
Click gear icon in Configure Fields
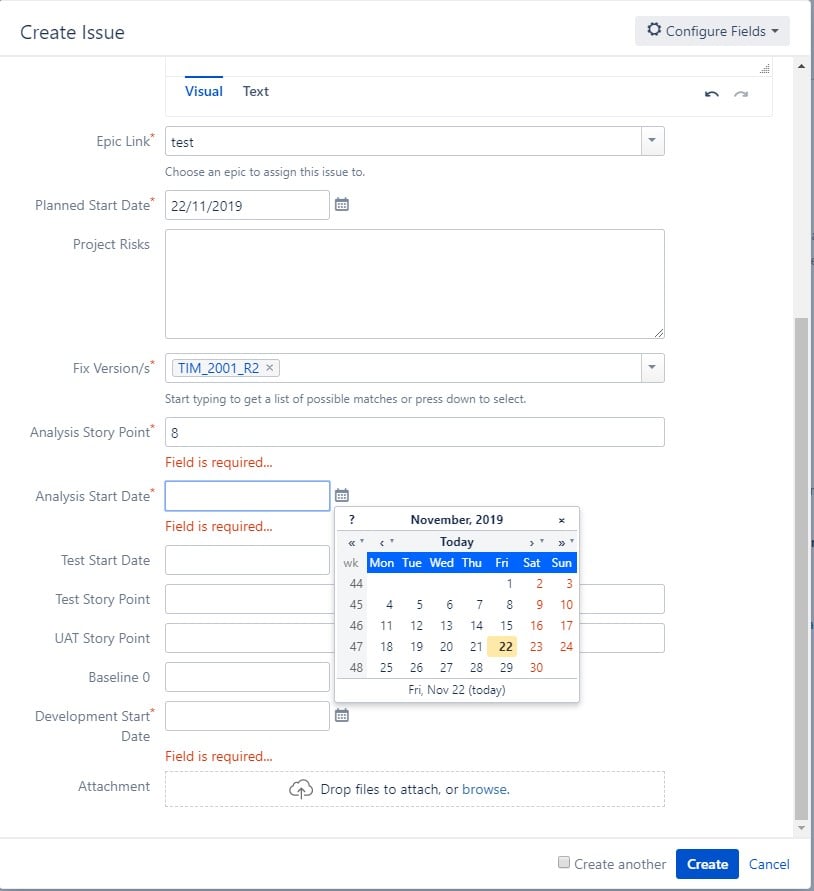(654, 30)
